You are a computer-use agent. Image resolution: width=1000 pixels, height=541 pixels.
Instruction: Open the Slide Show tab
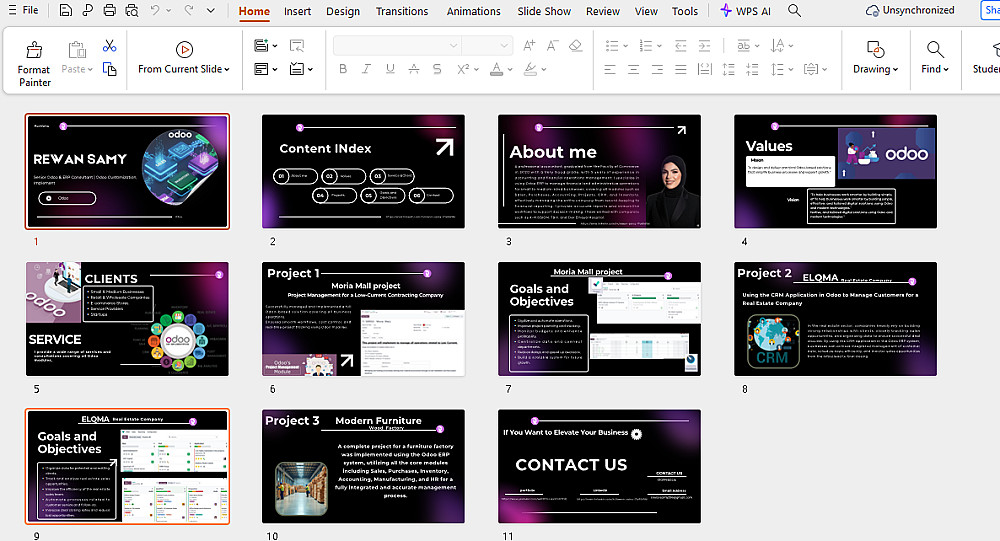pyautogui.click(x=544, y=11)
